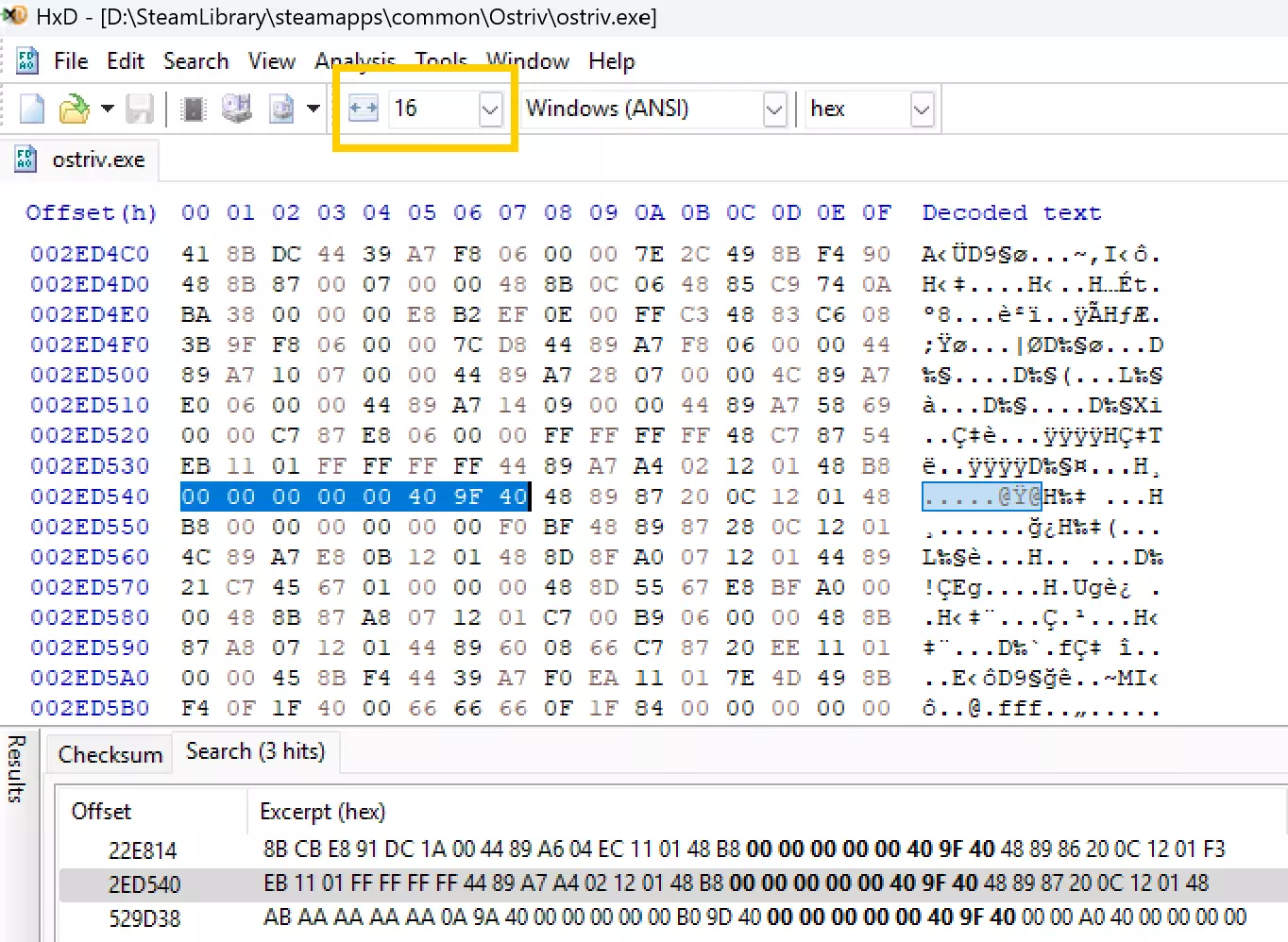Open the Windows (ANSI) charset dropdown

[774, 109]
